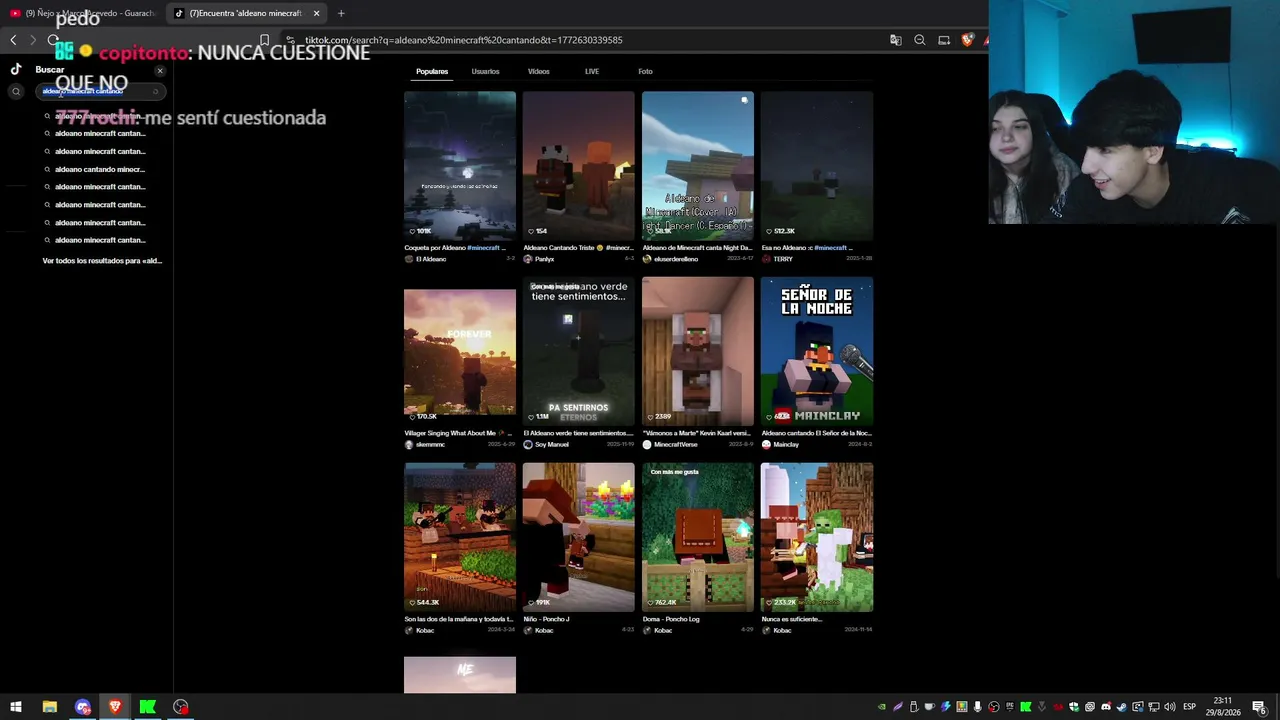This screenshot has height=720, width=1280.
Task: Open the OBS Studio taskbar icon
Action: tap(181, 707)
